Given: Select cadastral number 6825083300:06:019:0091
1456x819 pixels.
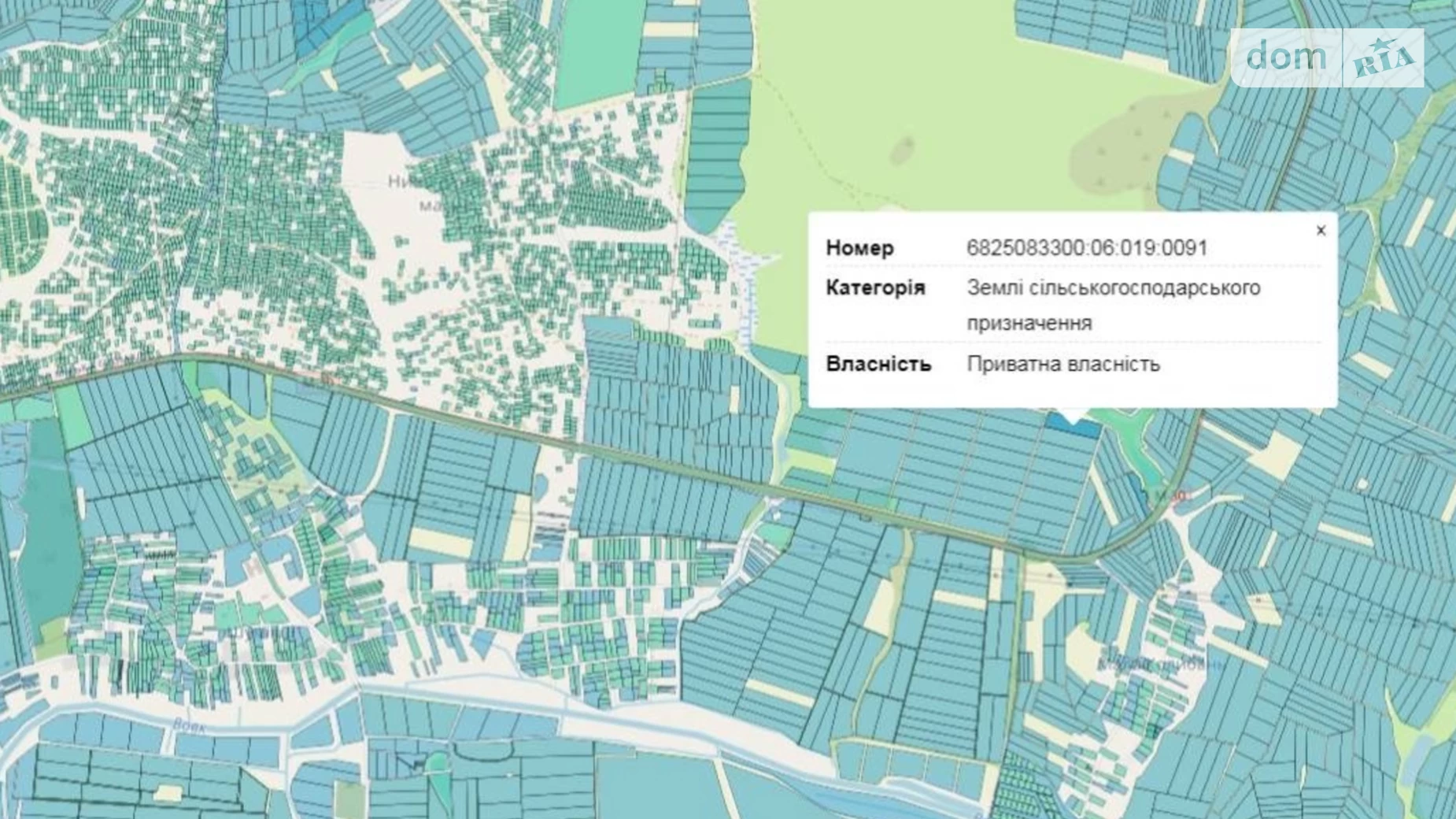Looking at the screenshot, I should (x=1086, y=248).
